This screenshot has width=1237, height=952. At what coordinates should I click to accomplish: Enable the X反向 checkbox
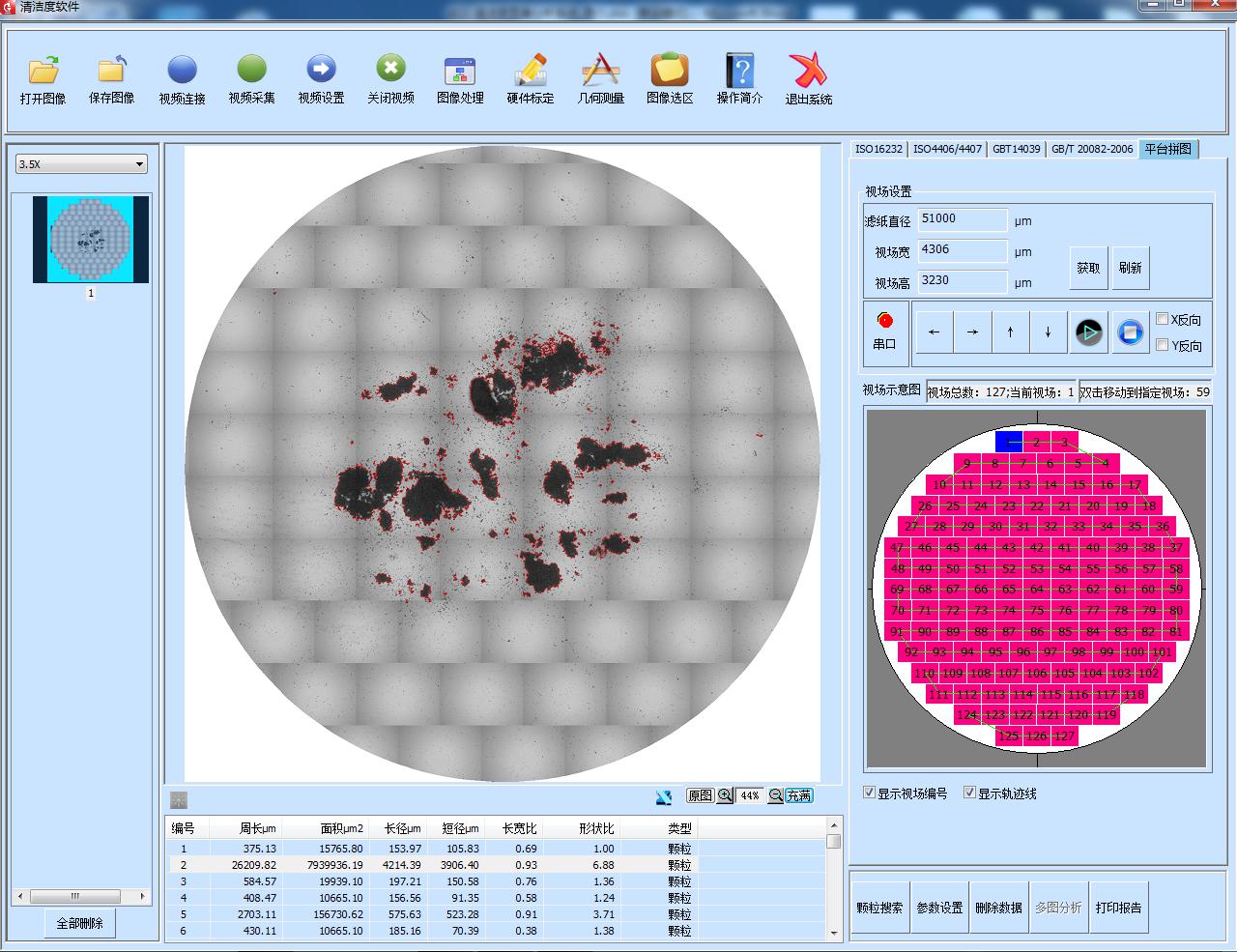pyautogui.click(x=1163, y=319)
